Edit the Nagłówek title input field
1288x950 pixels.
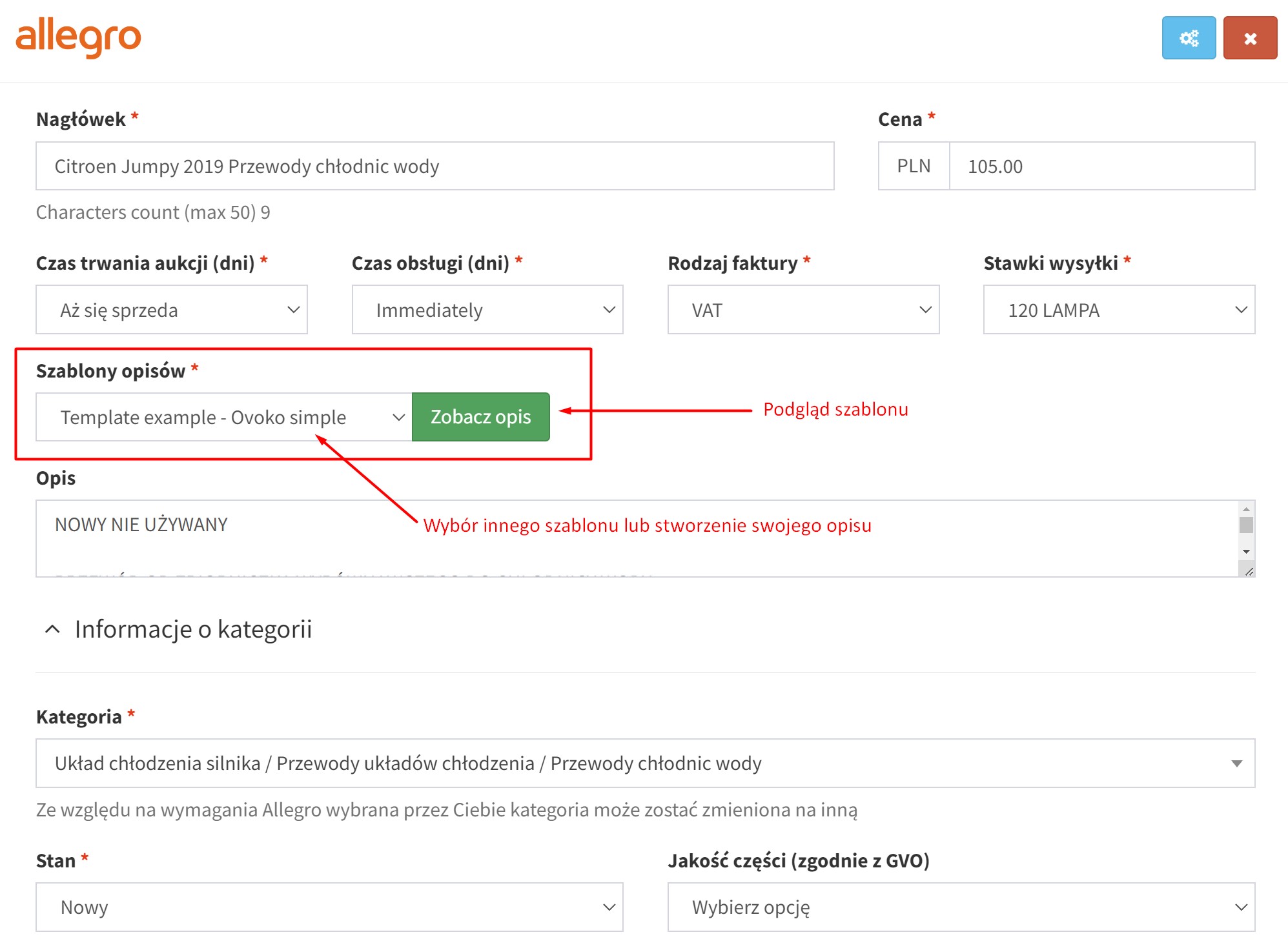click(x=434, y=167)
